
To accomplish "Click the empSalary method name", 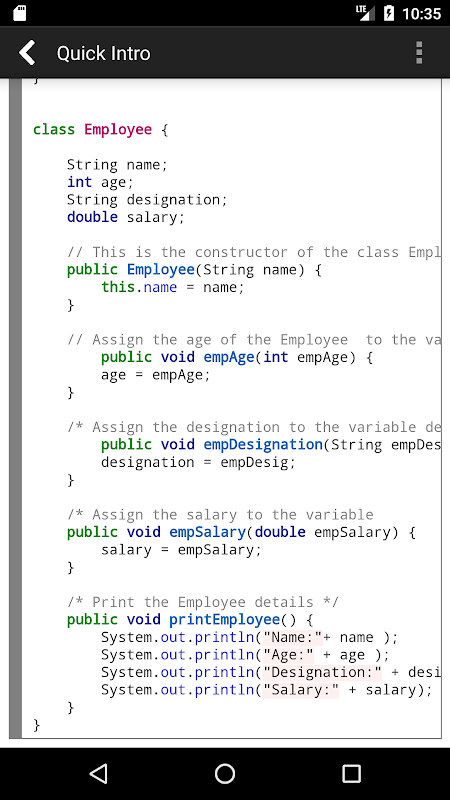I will (x=208, y=532).
